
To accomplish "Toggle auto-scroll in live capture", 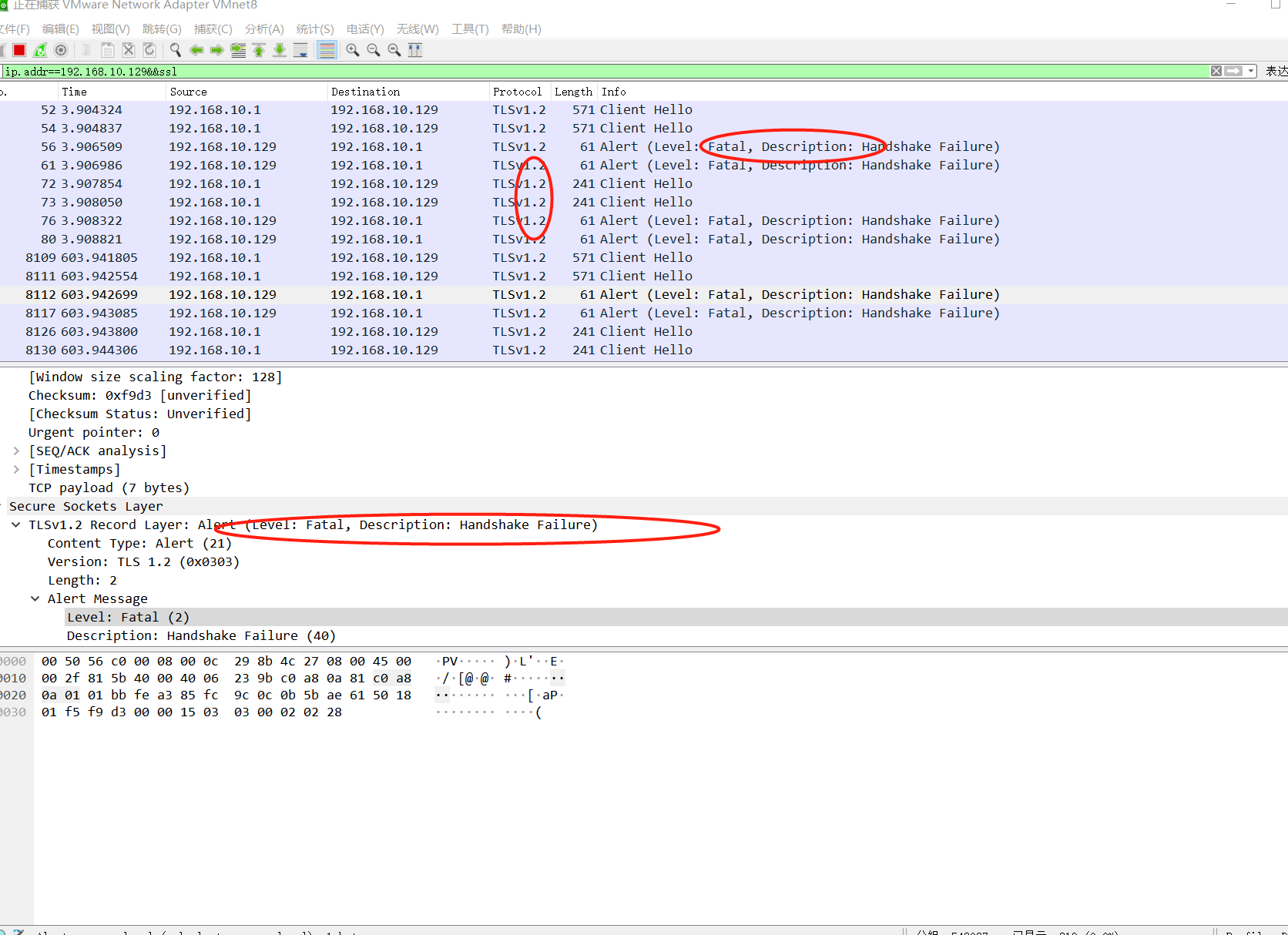I will (300, 50).
